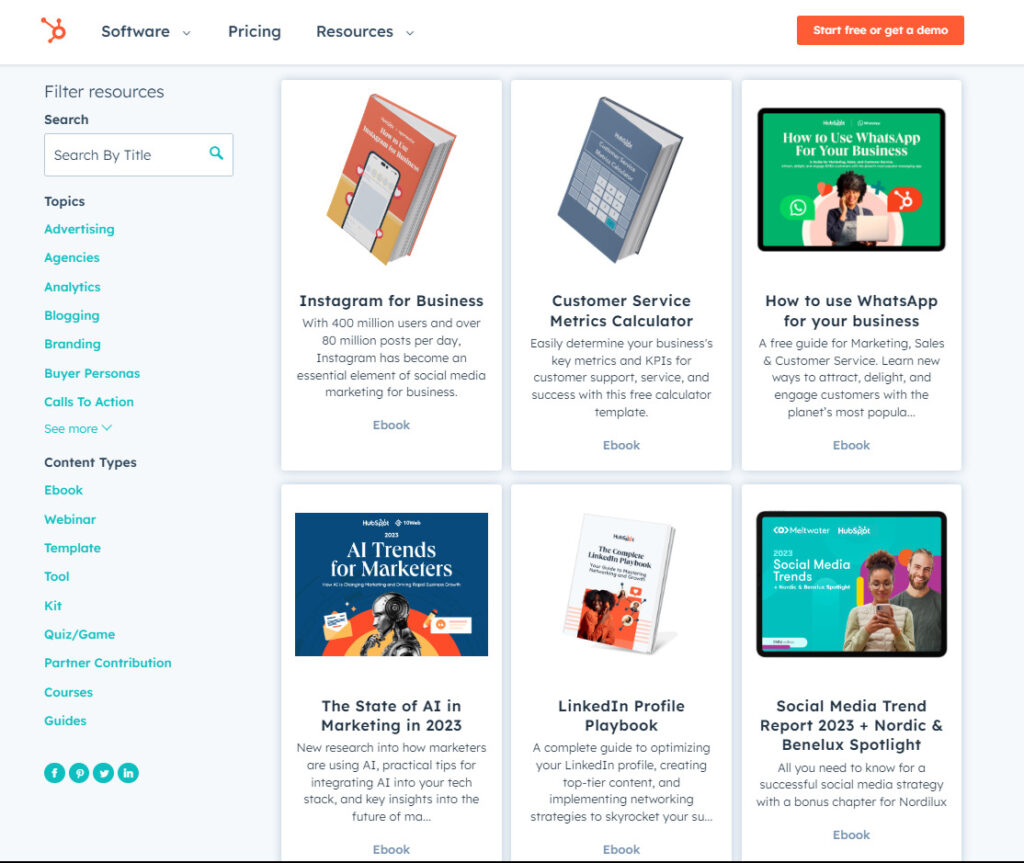The image size is (1024, 863).
Task: Open the LinkedIn social icon
Action: tap(128, 773)
